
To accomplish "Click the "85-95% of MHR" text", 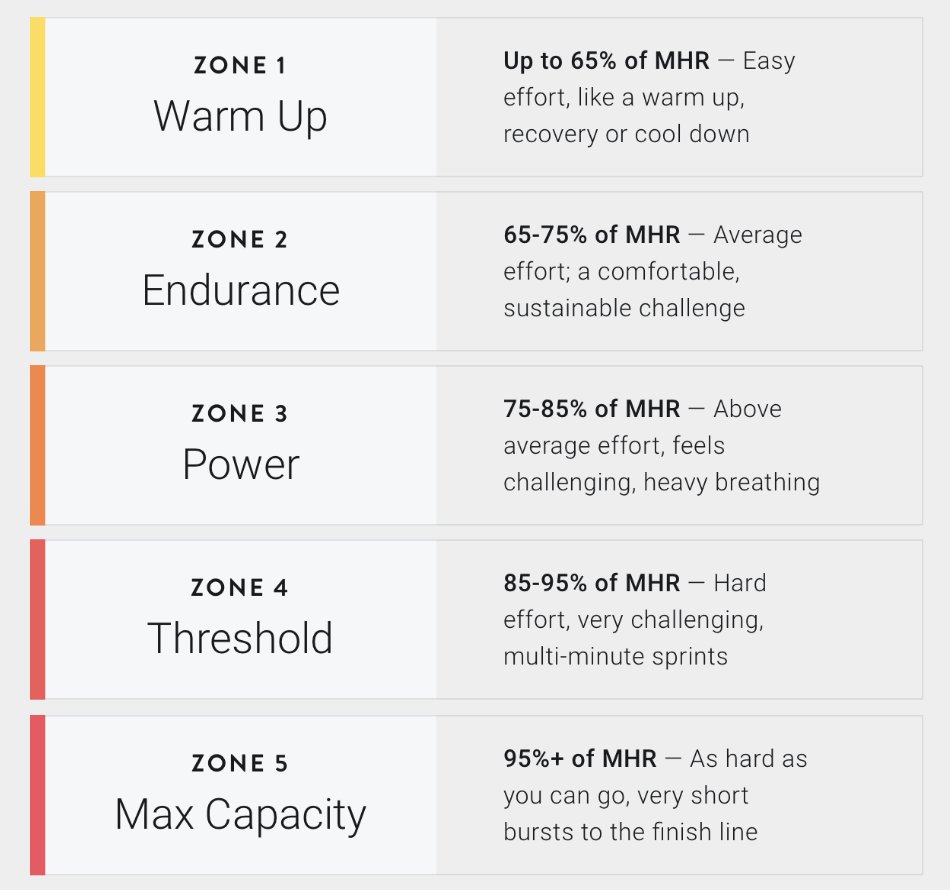I will pos(591,583).
